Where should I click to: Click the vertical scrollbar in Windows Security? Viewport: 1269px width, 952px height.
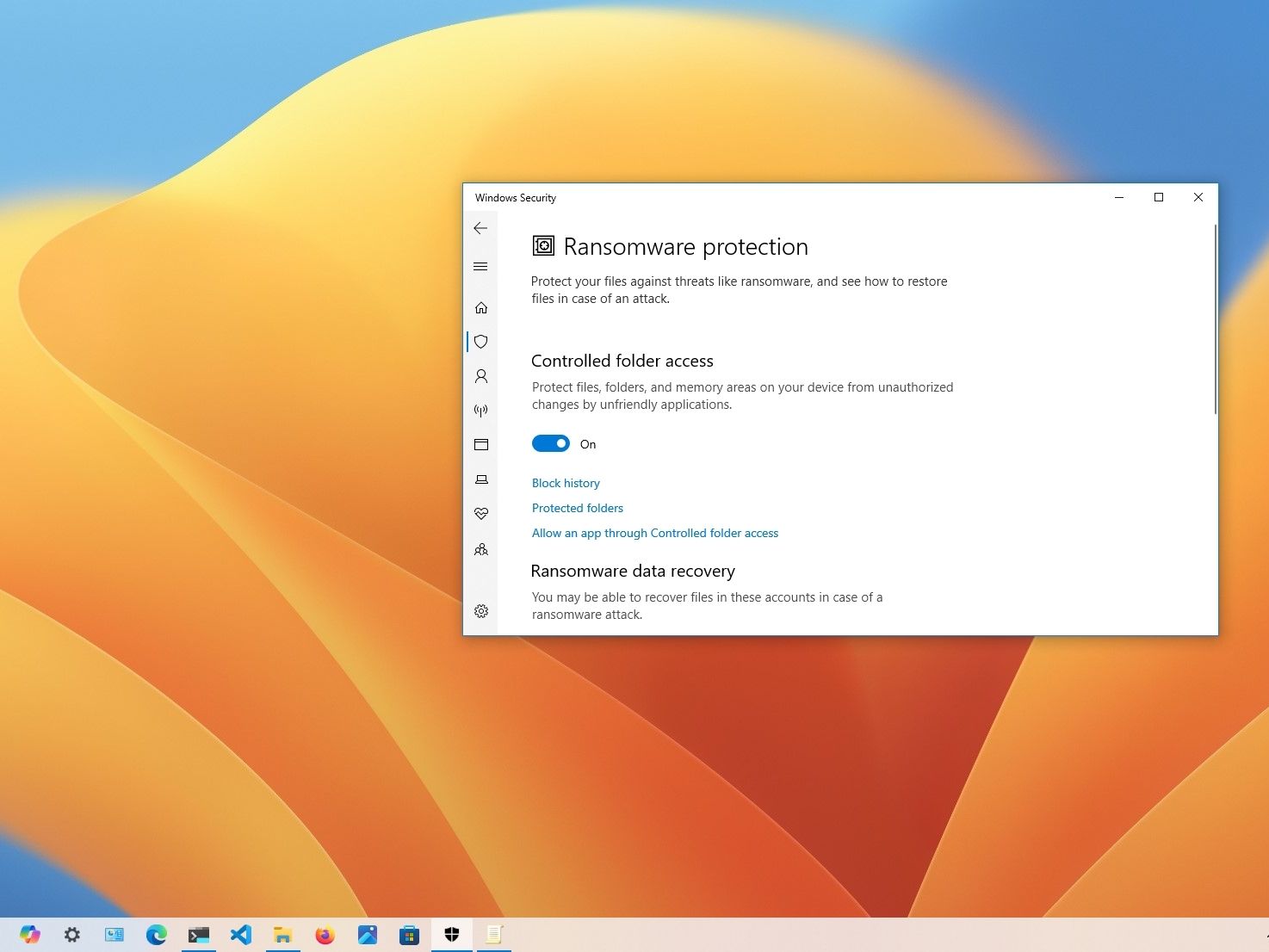[1215, 320]
